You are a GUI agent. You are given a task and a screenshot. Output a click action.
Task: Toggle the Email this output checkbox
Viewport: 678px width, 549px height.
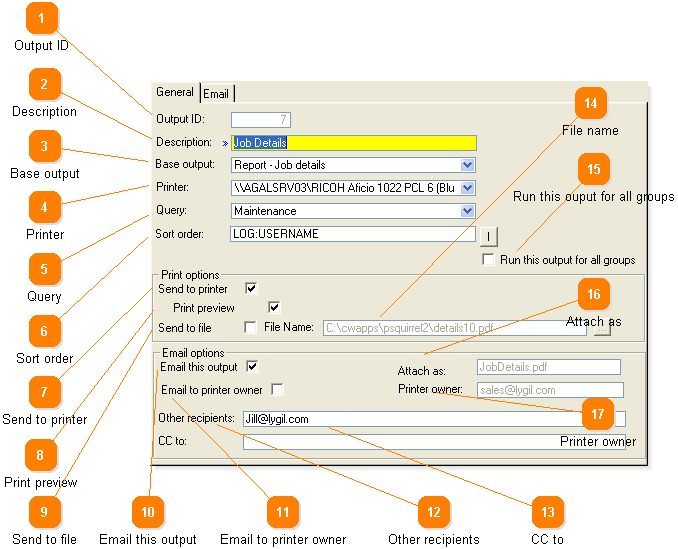(x=253, y=367)
